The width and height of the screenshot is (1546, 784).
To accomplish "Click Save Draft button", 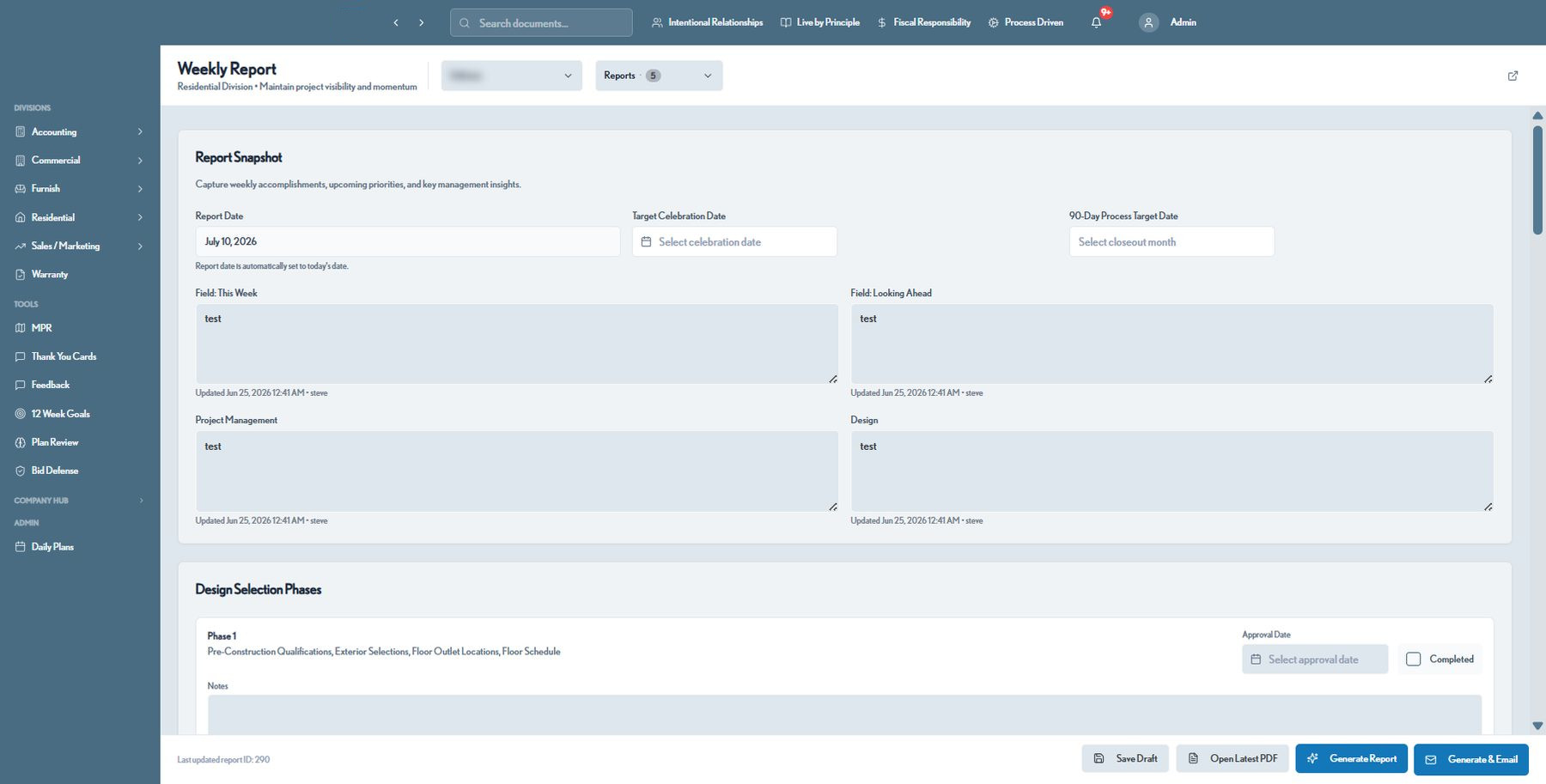I will pyautogui.click(x=1125, y=758).
